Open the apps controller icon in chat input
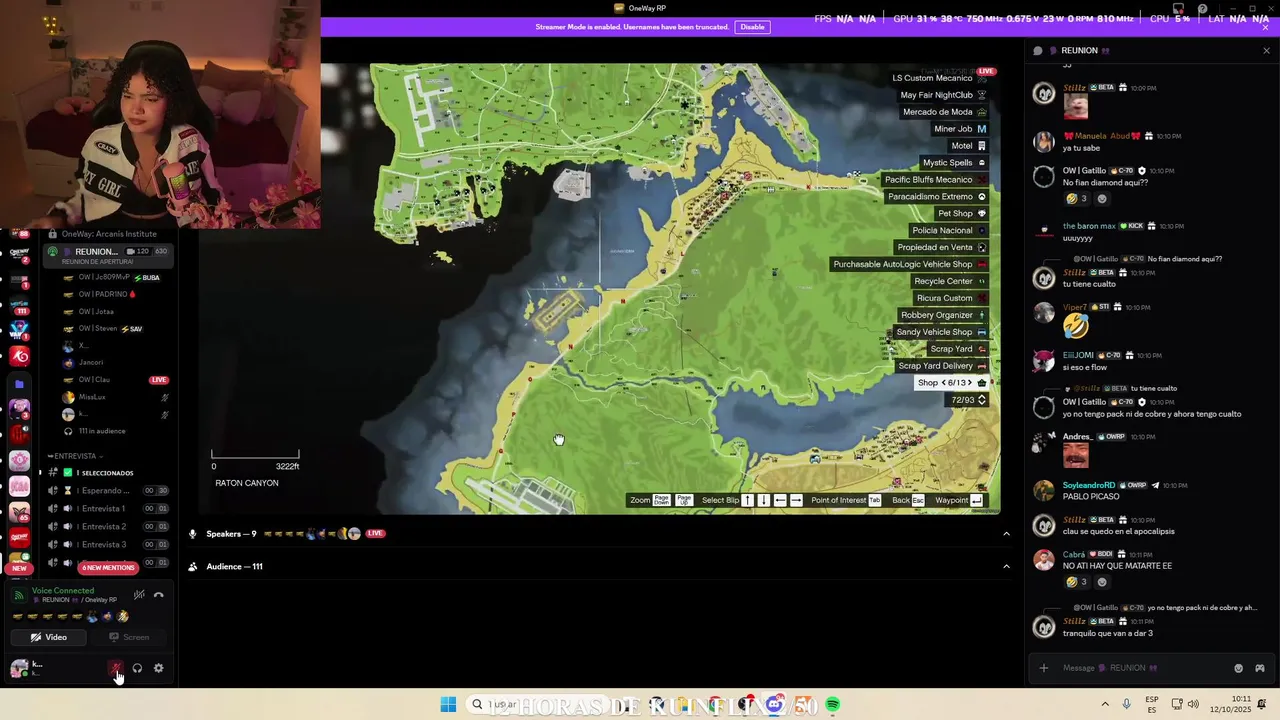The image size is (1280, 720). (x=1260, y=668)
